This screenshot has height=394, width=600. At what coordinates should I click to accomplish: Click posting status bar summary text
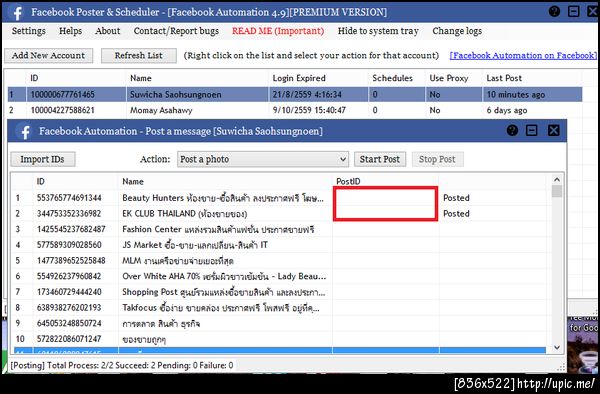point(122,365)
